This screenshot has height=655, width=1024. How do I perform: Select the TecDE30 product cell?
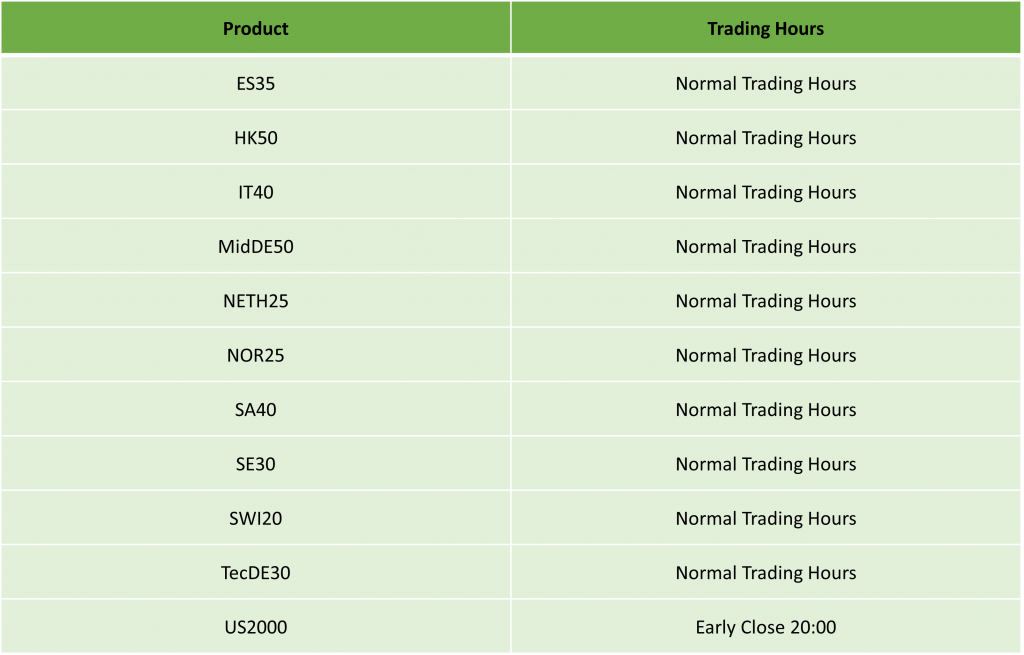255,573
